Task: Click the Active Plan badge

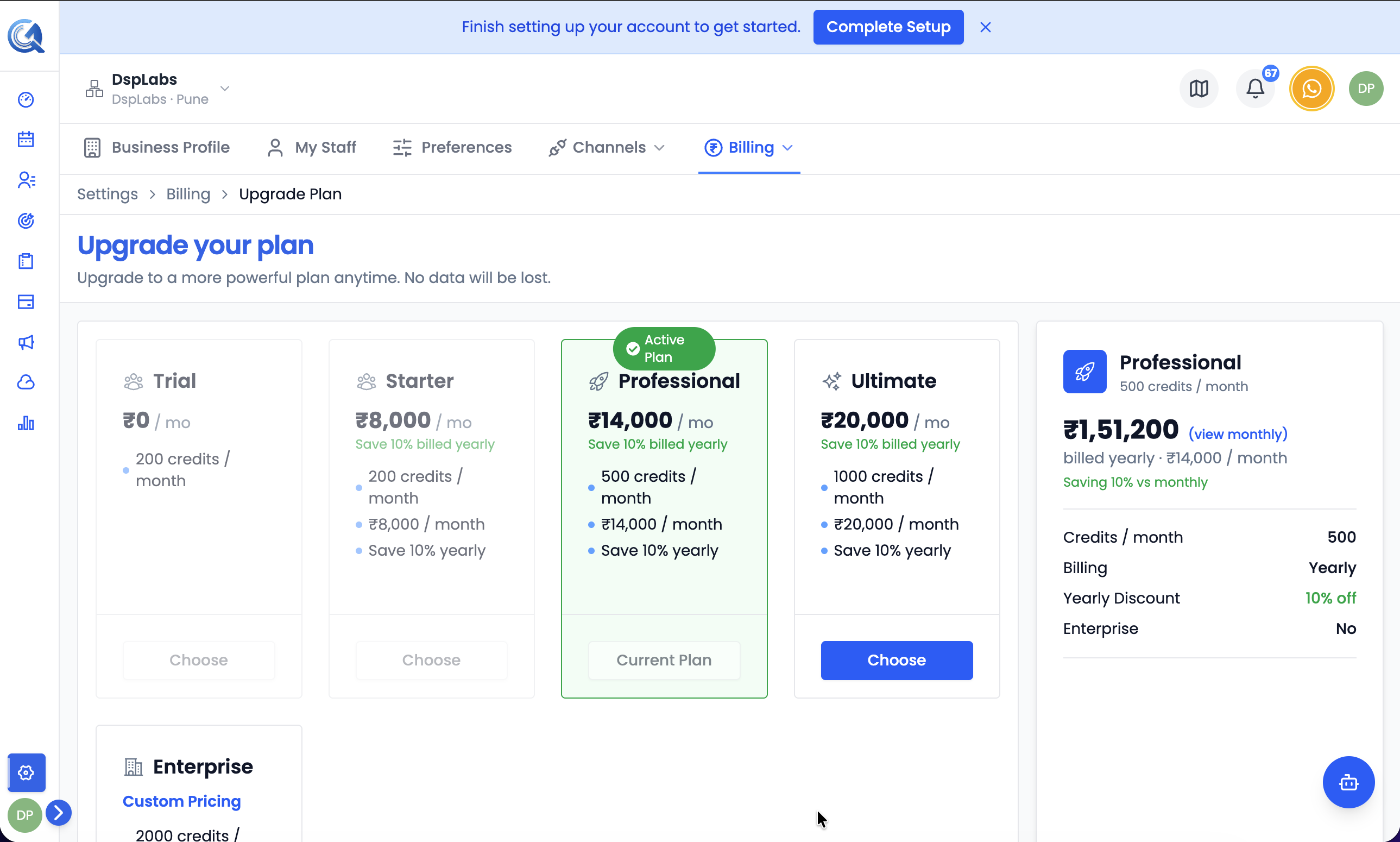Action: (664, 348)
